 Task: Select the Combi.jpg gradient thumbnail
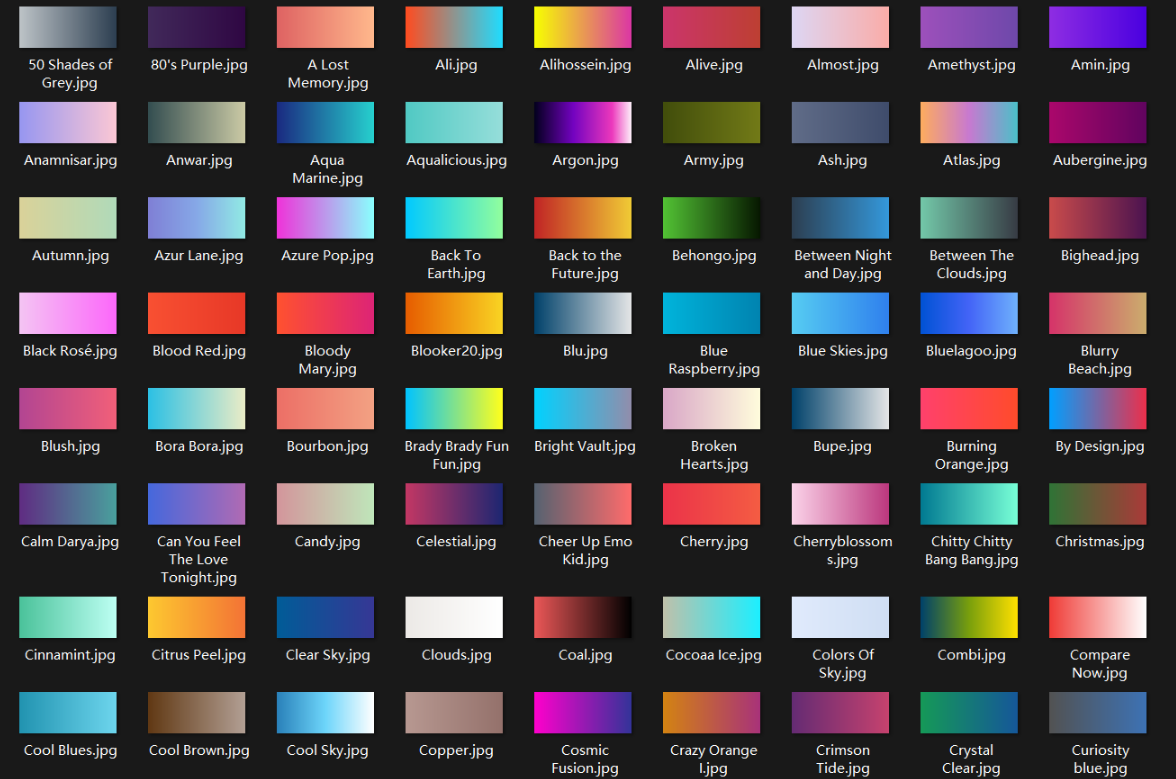[x=969, y=617]
